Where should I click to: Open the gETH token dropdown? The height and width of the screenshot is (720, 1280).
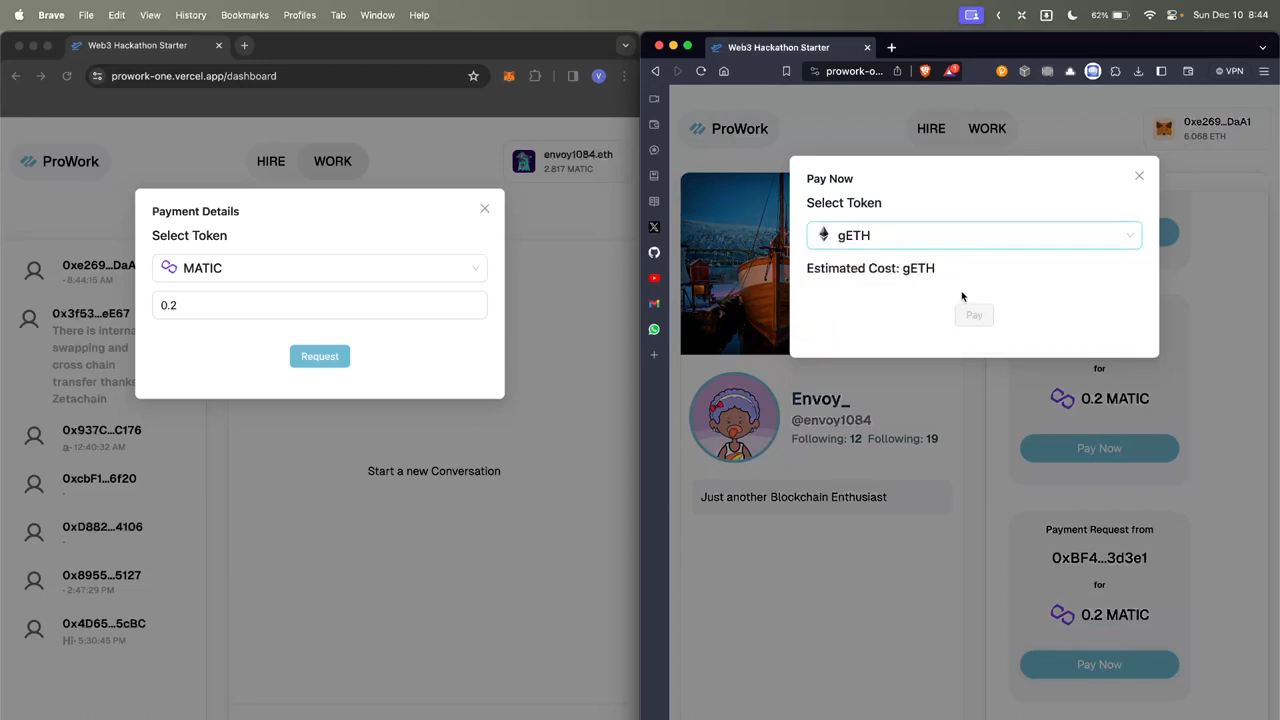click(974, 235)
